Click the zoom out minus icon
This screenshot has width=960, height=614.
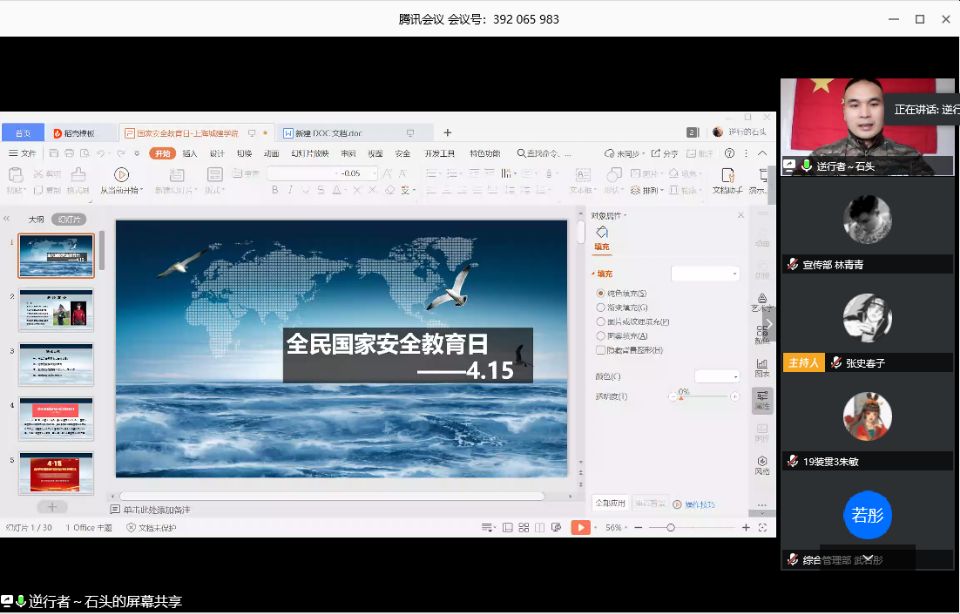[x=638, y=528]
